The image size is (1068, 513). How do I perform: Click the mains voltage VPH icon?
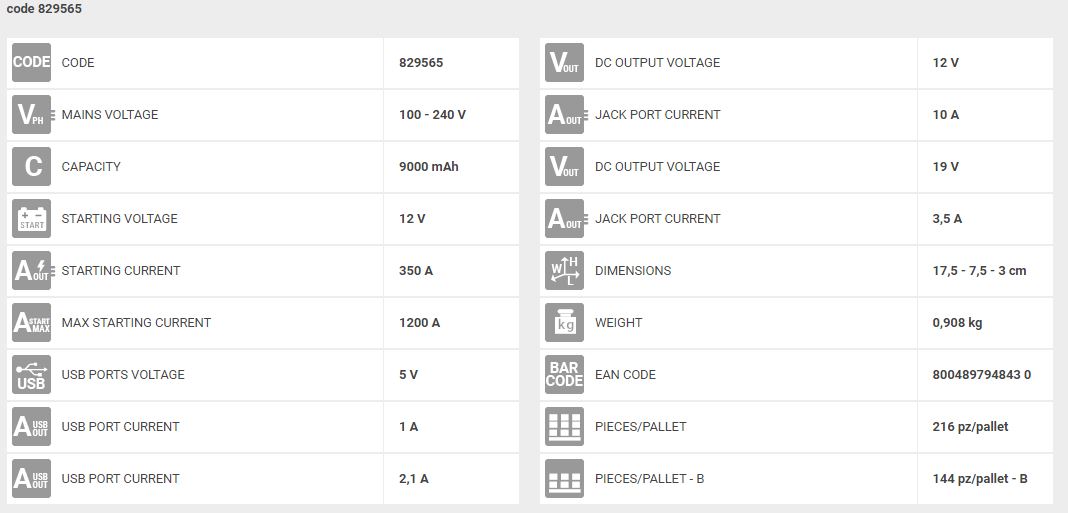[31, 115]
